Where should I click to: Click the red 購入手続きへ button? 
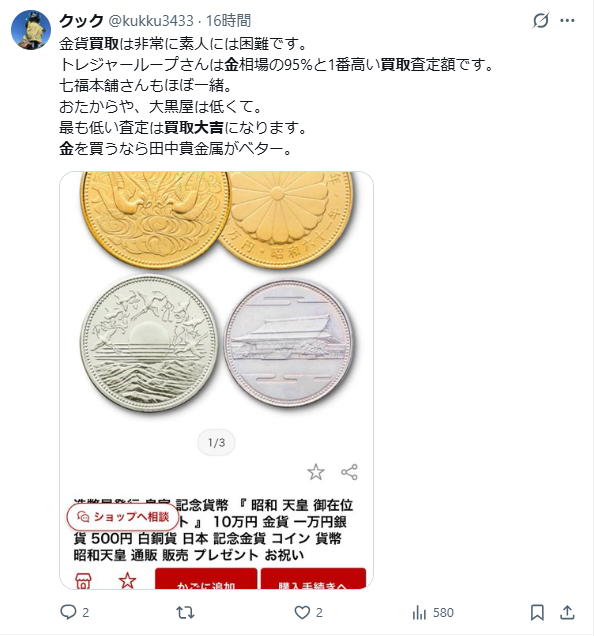(x=313, y=578)
